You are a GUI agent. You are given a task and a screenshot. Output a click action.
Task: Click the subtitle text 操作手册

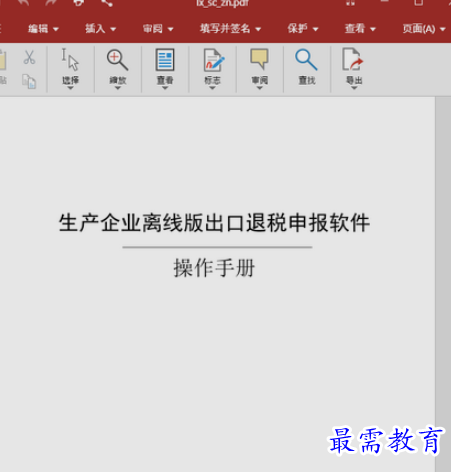pos(214,268)
